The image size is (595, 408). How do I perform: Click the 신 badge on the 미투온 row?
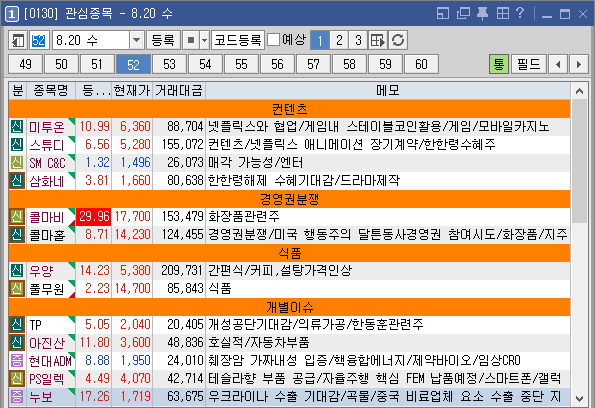coord(17,126)
